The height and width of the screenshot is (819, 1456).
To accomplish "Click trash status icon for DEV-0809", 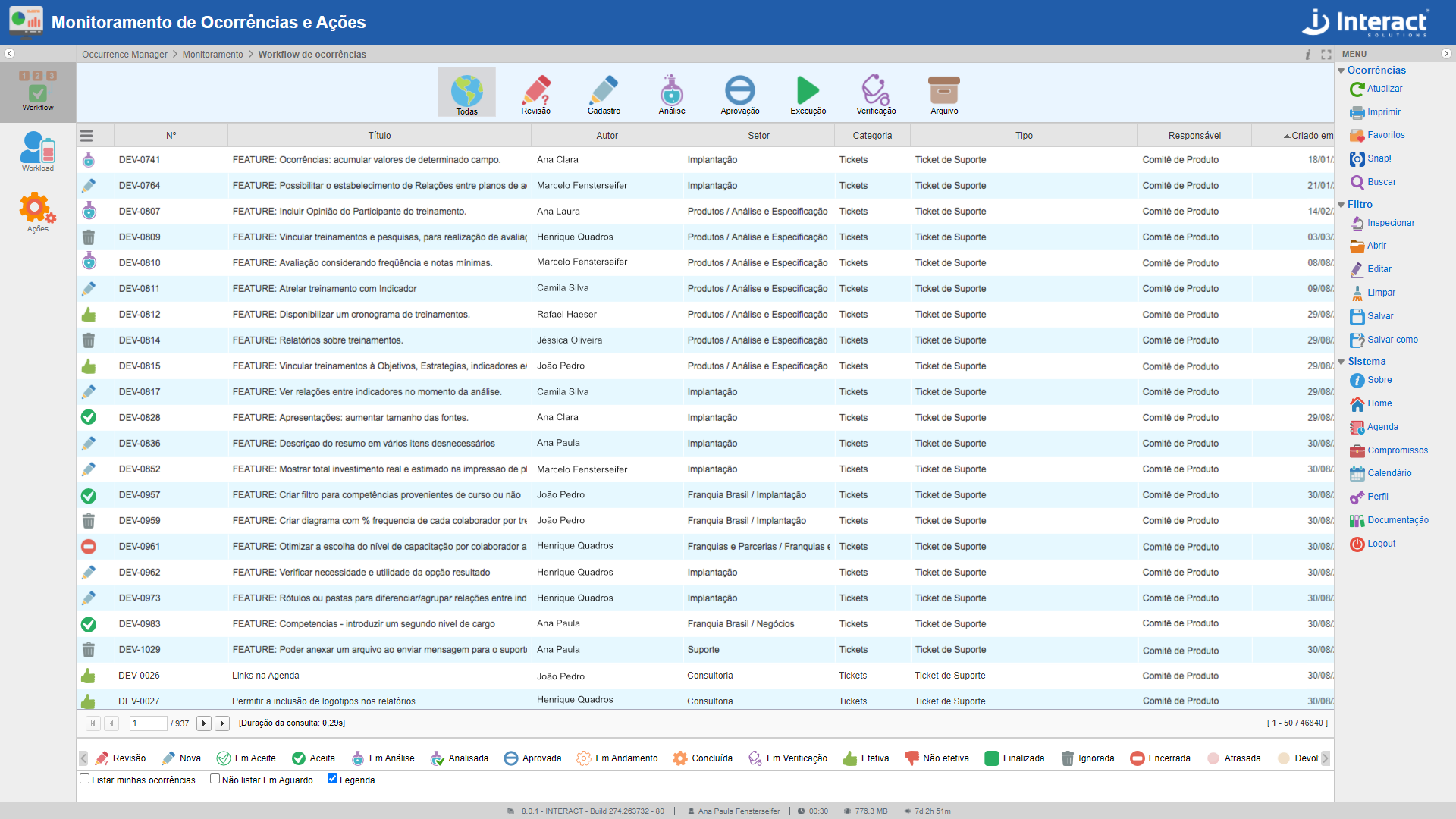I will coord(89,237).
